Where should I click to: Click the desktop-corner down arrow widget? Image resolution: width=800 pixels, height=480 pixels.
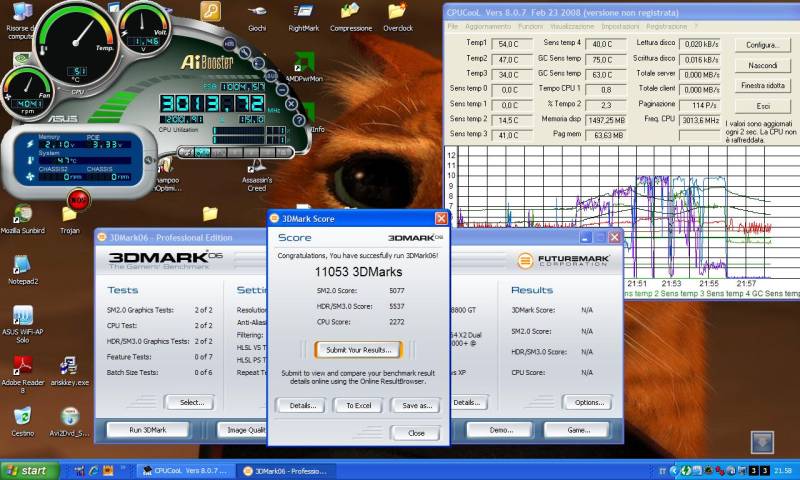(x=762, y=442)
